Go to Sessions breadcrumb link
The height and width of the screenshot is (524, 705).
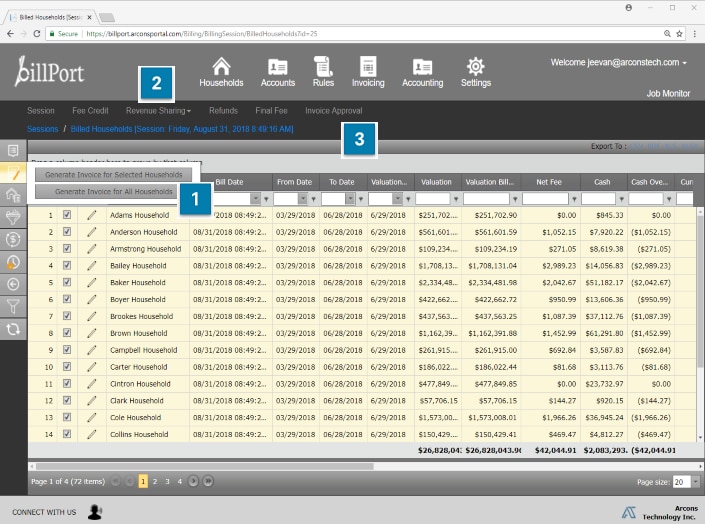(42, 129)
